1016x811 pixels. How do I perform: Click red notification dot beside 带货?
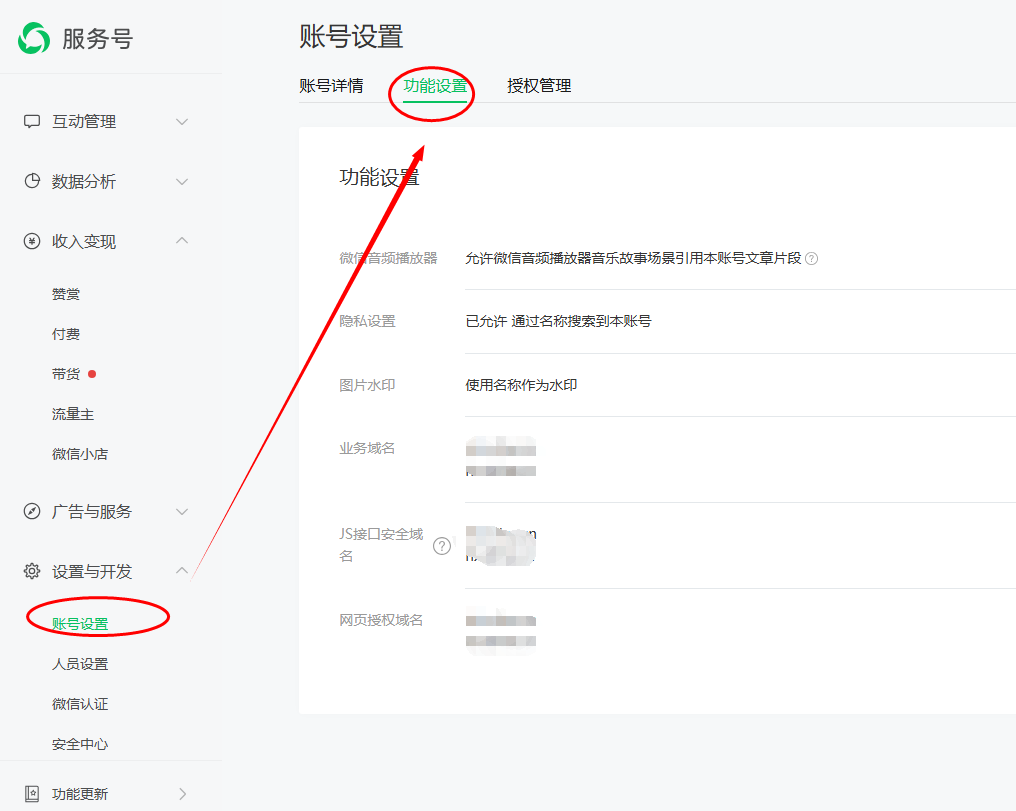click(92, 374)
